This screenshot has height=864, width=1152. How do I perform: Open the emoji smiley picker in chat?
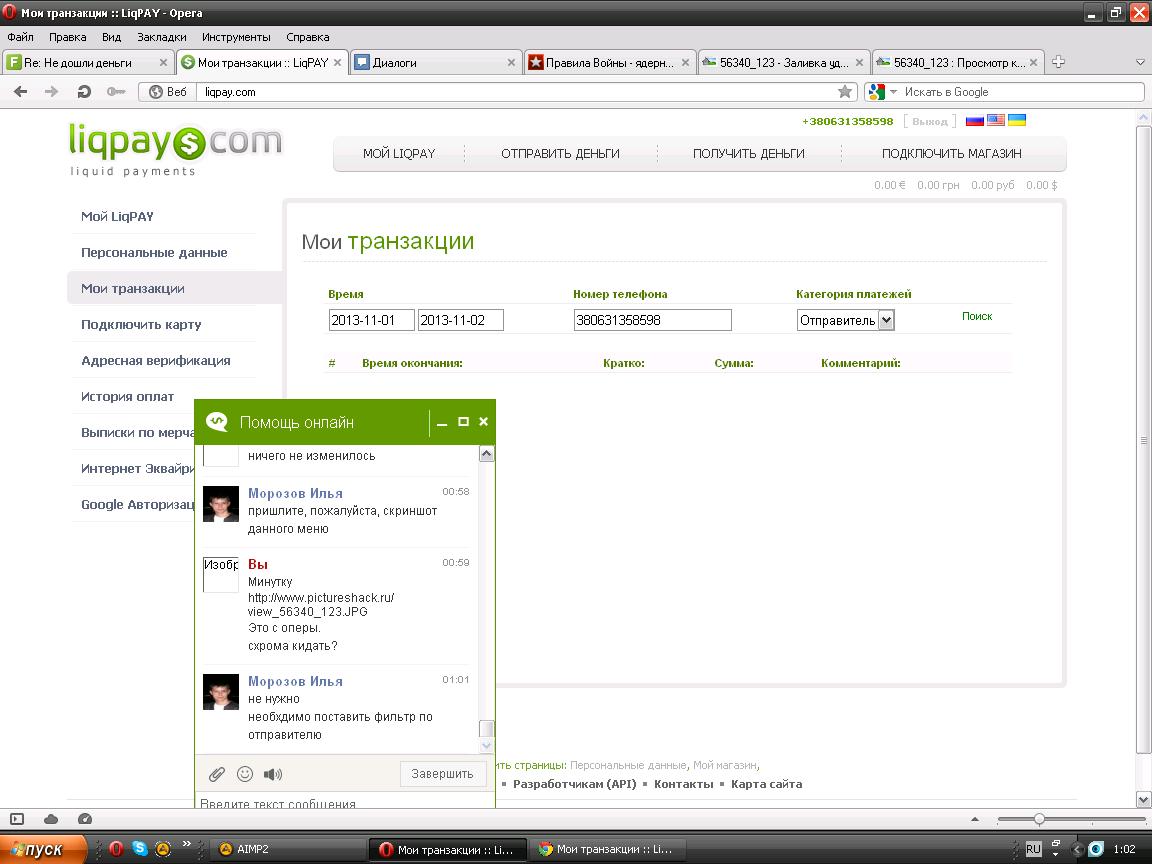coord(245,774)
